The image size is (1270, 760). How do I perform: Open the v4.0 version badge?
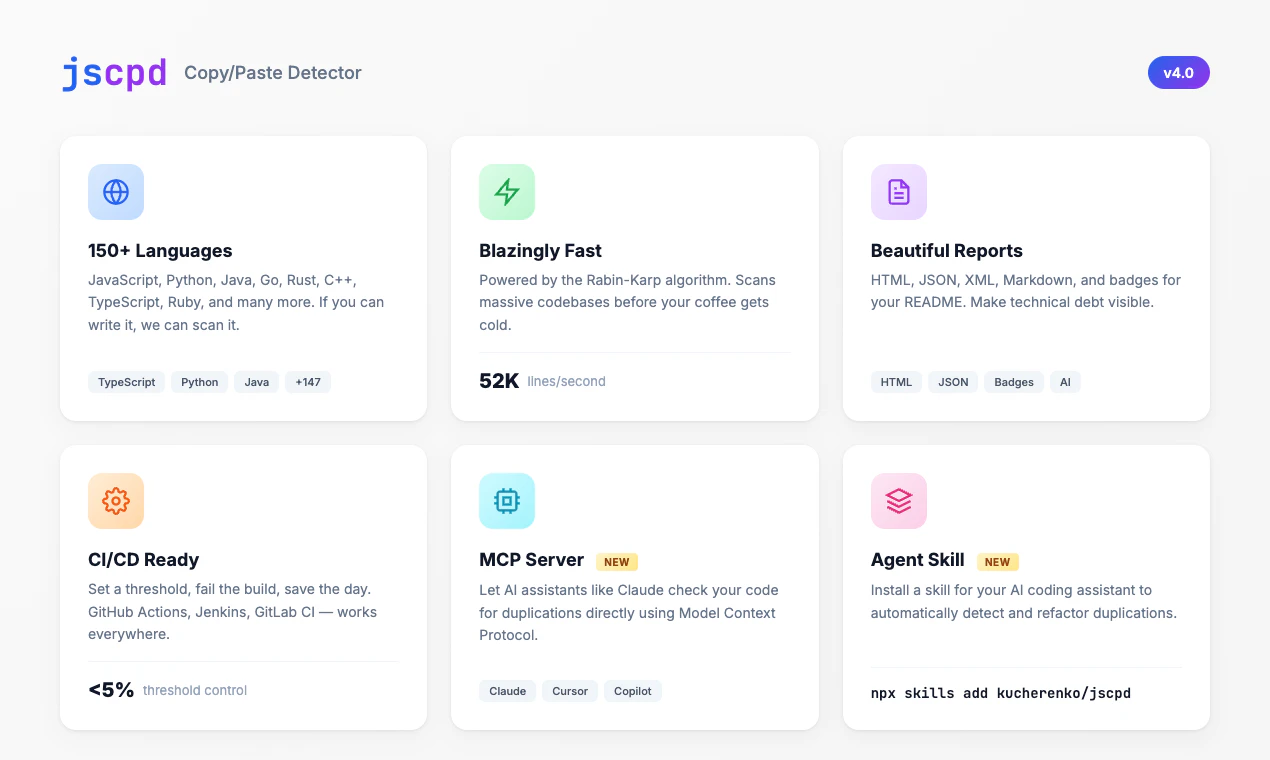coord(1178,72)
